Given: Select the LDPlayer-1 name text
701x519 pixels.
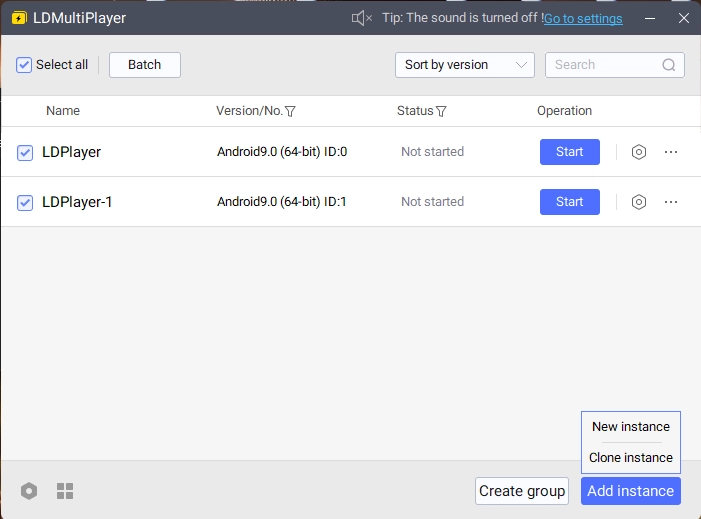Looking at the screenshot, I should [x=77, y=202].
